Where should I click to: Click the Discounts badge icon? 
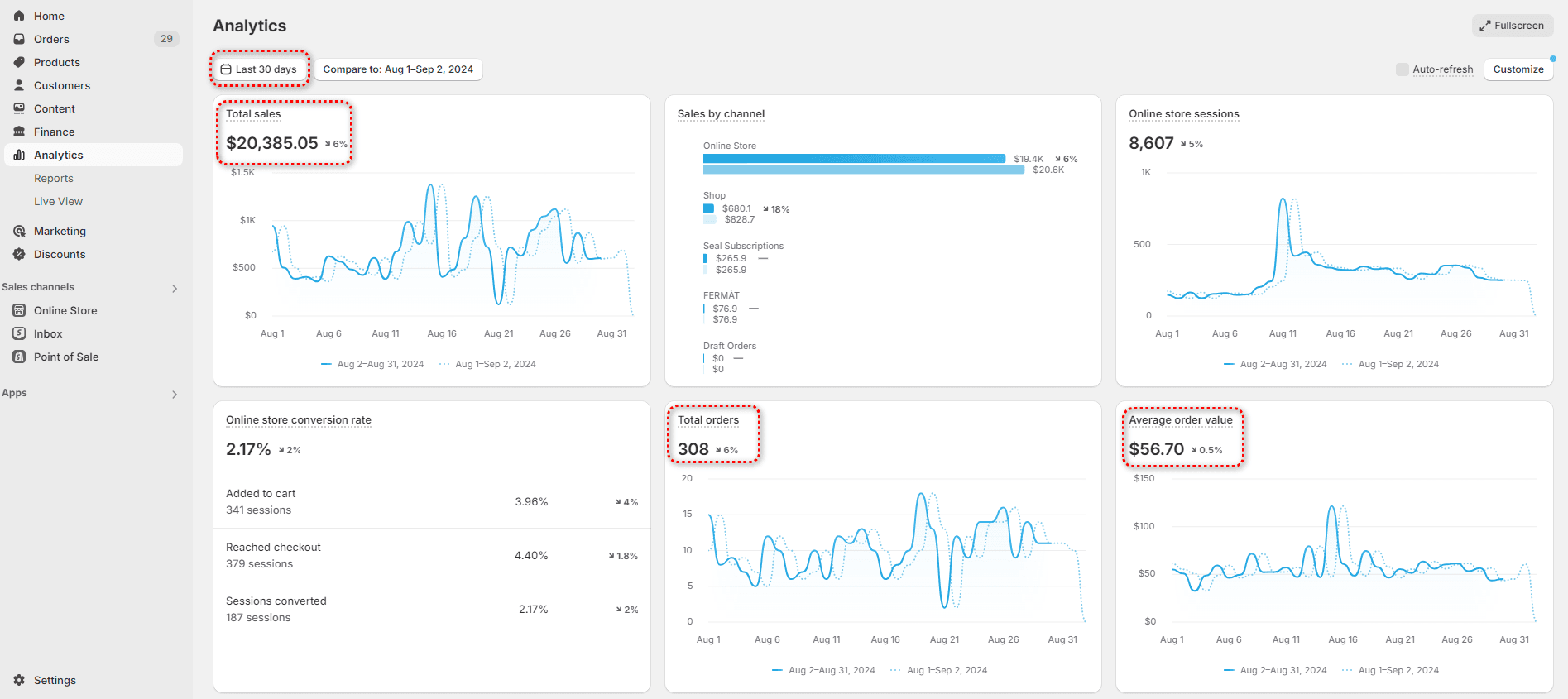pos(19,254)
